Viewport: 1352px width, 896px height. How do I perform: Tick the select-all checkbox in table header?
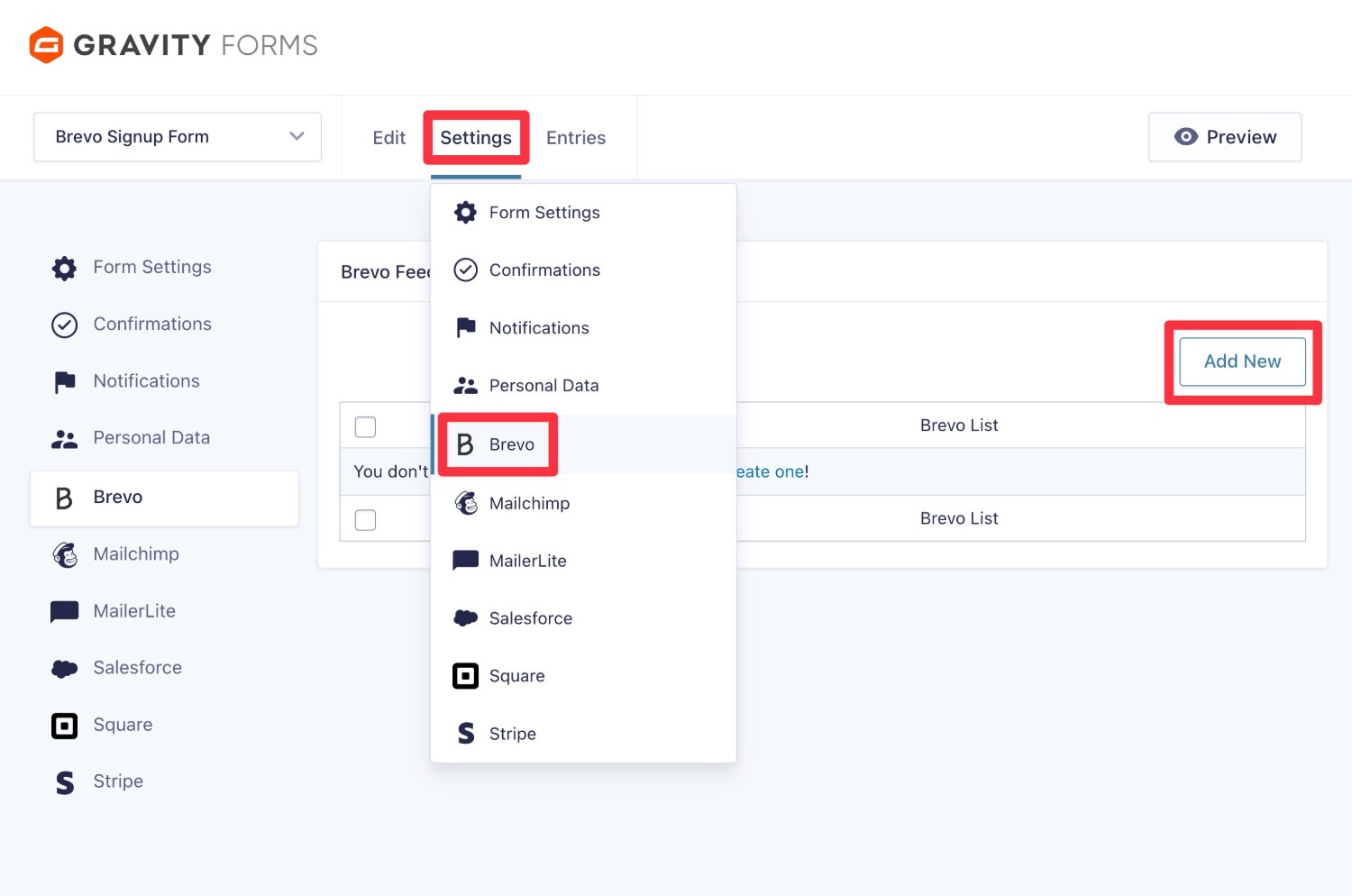[x=365, y=427]
